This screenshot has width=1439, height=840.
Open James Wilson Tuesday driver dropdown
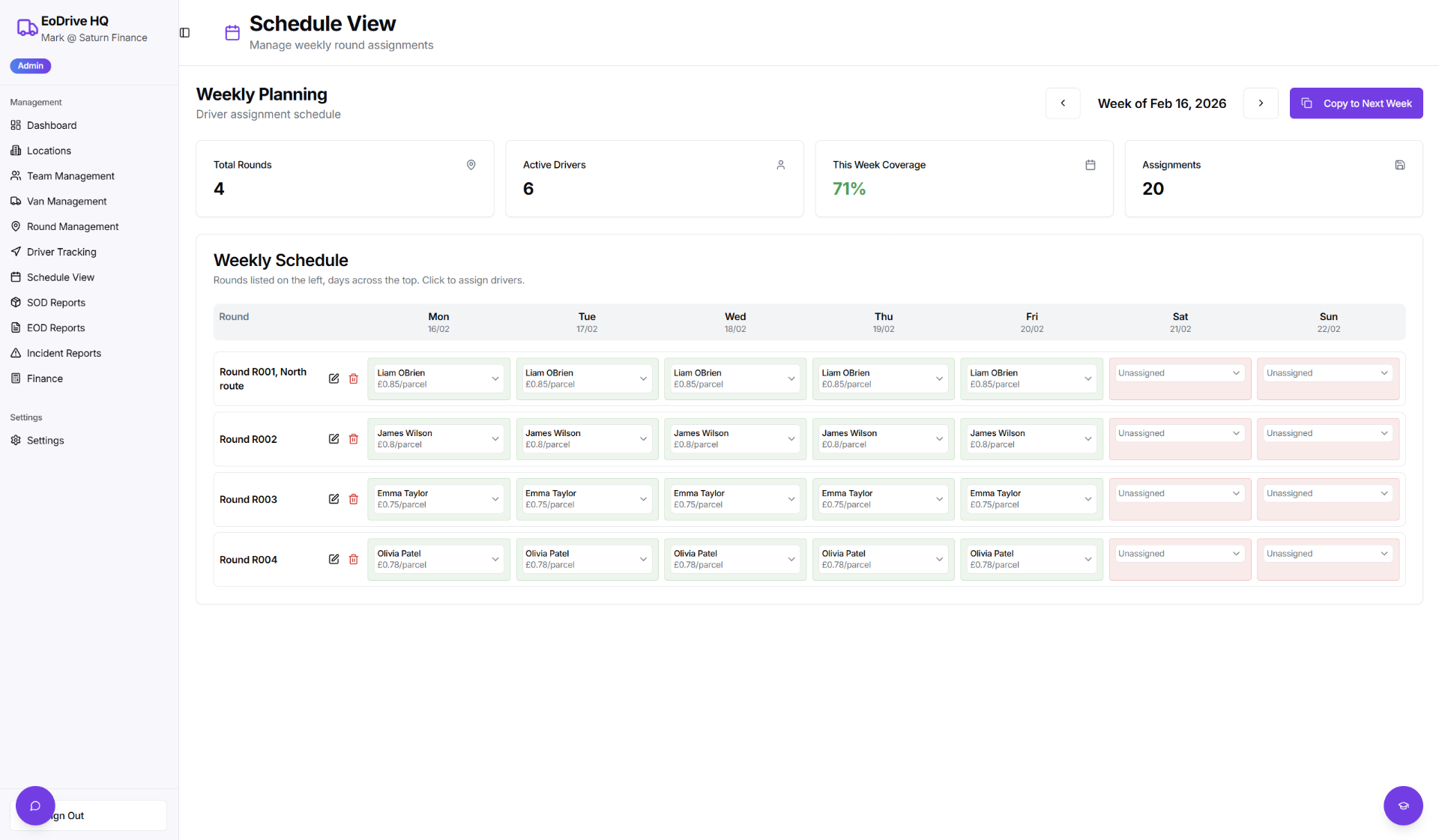(587, 439)
